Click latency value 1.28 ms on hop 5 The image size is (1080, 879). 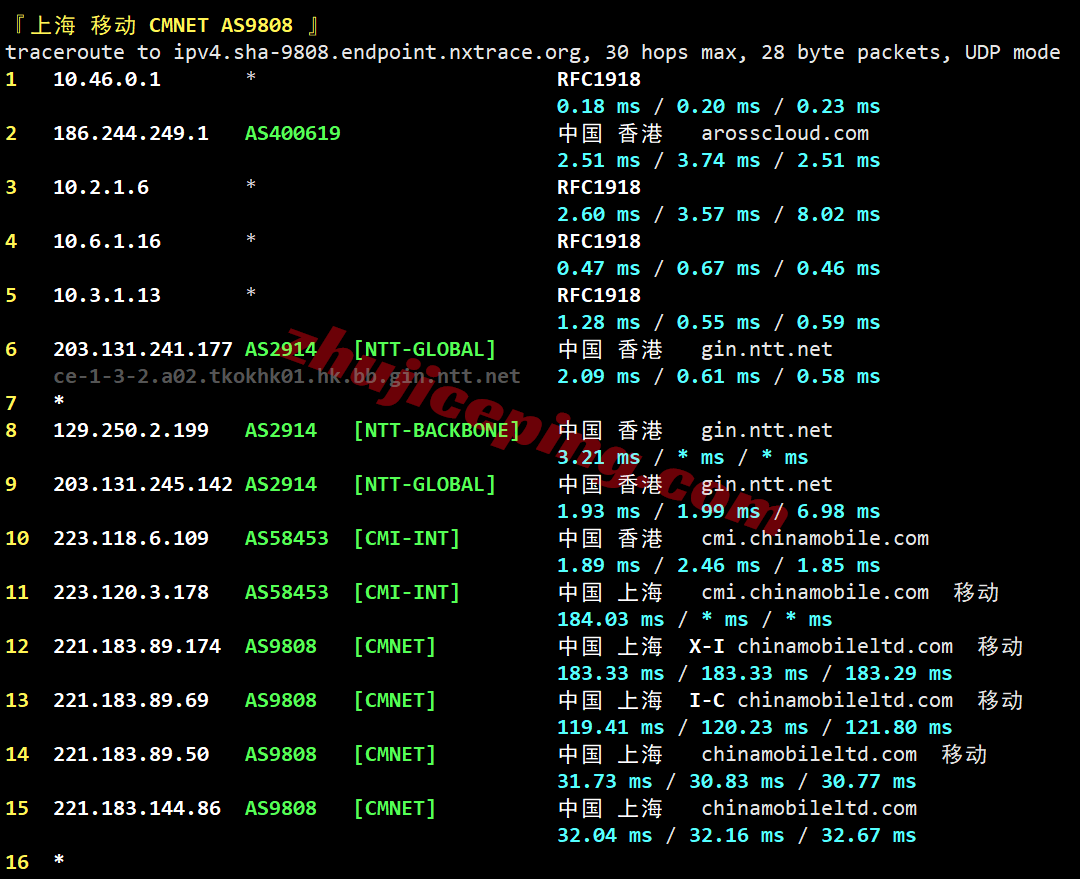point(599,322)
